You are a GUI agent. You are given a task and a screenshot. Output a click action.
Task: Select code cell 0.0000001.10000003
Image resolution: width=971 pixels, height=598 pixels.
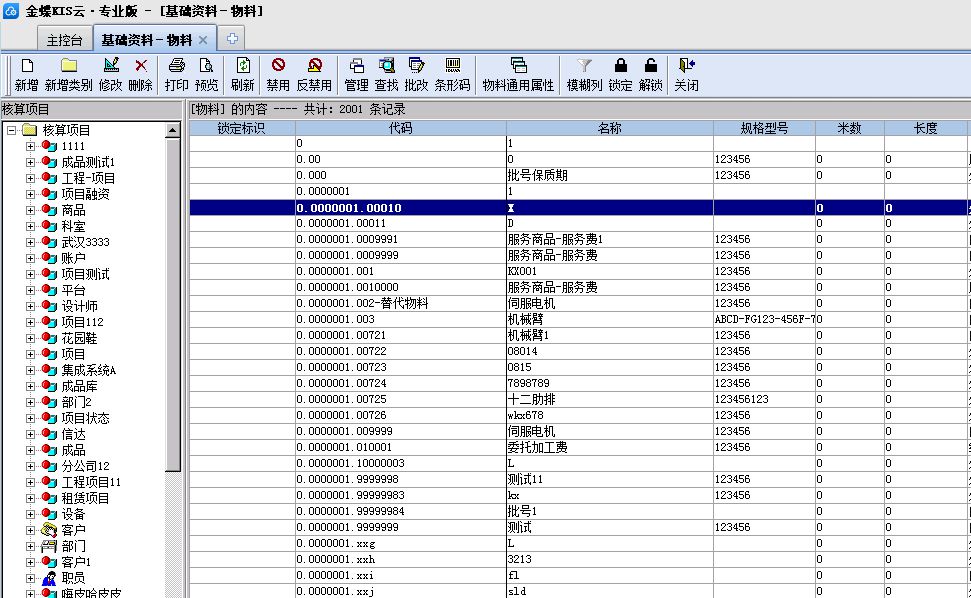(x=401, y=463)
